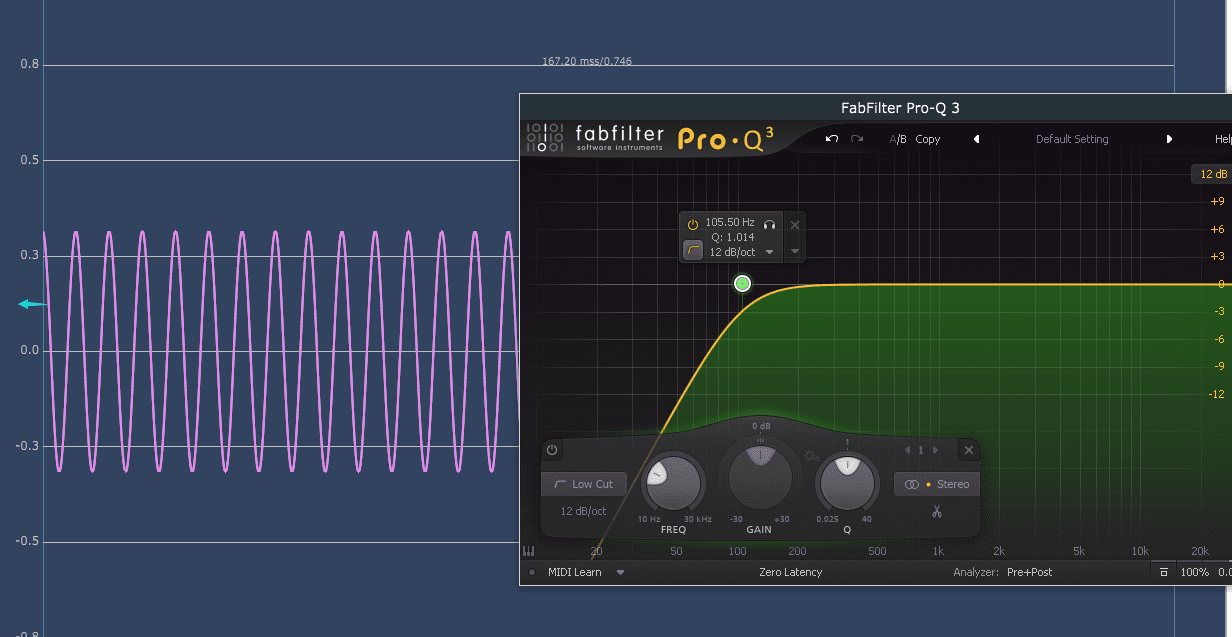Click the filter shape icon in band popup
The width and height of the screenshot is (1232, 637).
coord(693,250)
